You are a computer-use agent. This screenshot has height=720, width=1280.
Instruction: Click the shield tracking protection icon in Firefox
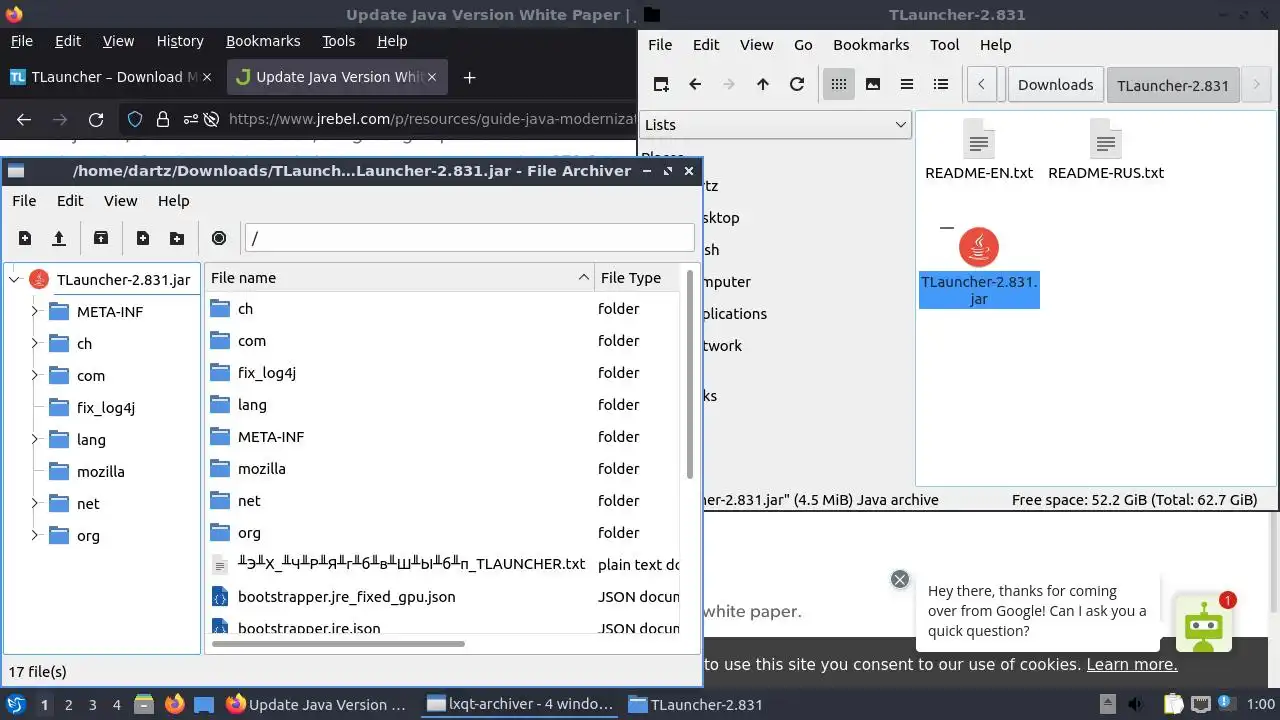135,119
